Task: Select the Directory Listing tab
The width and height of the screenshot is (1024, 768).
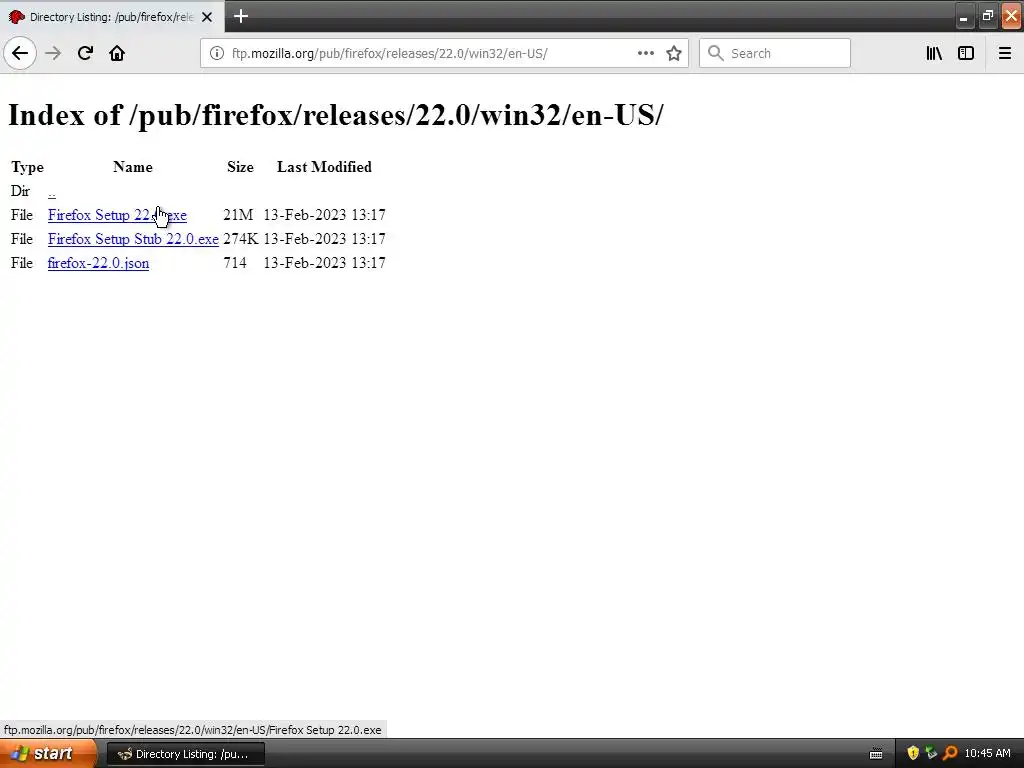Action: point(112,17)
